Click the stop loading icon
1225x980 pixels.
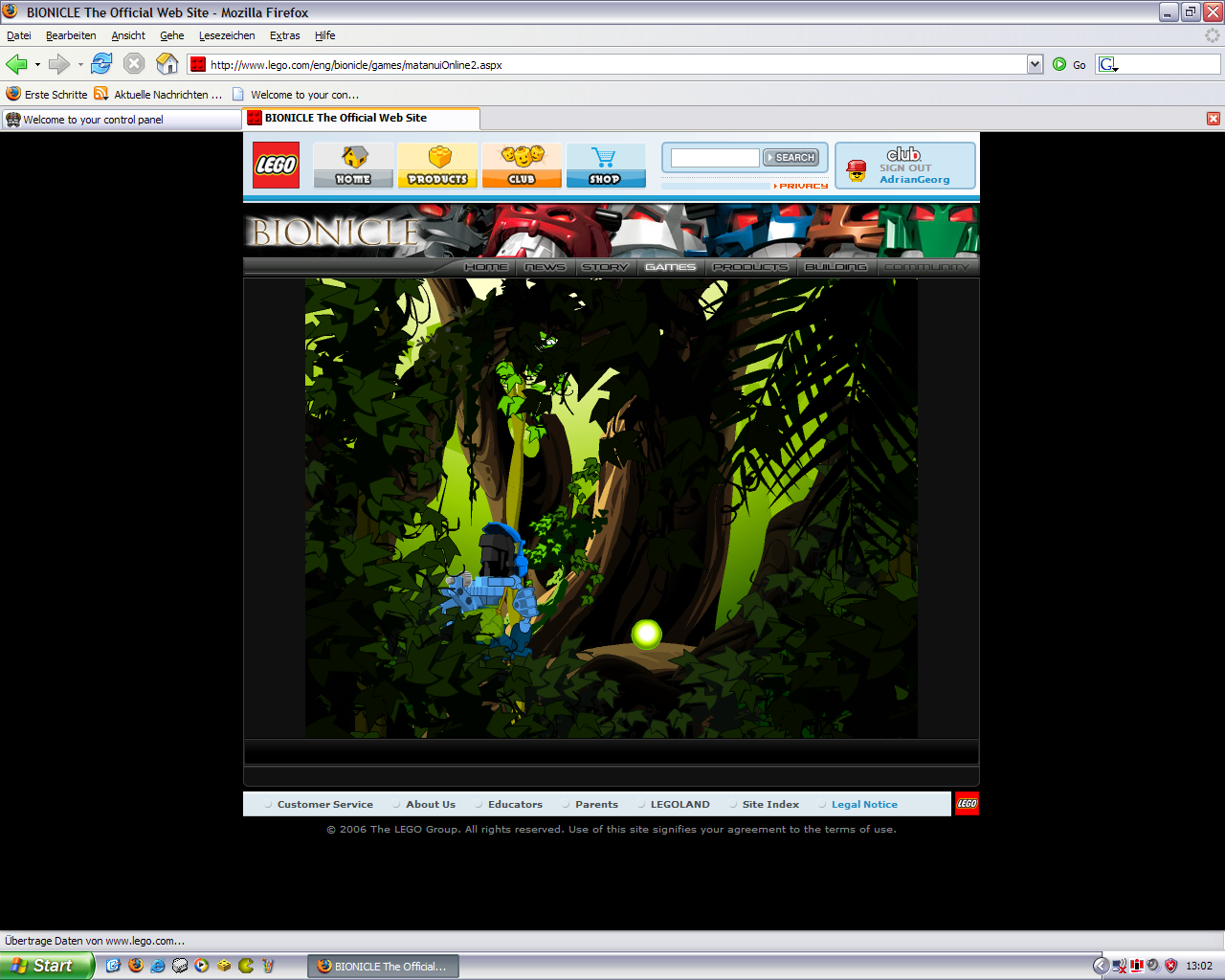[x=134, y=64]
